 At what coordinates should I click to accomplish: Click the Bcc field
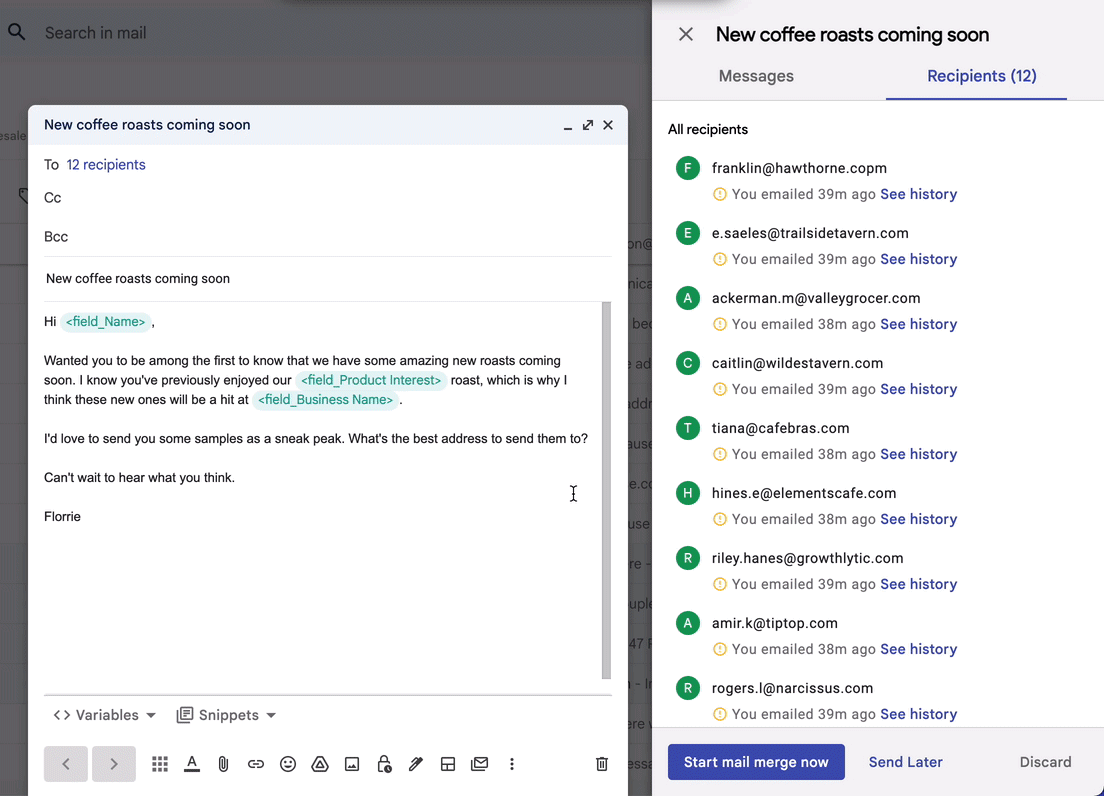point(327,236)
